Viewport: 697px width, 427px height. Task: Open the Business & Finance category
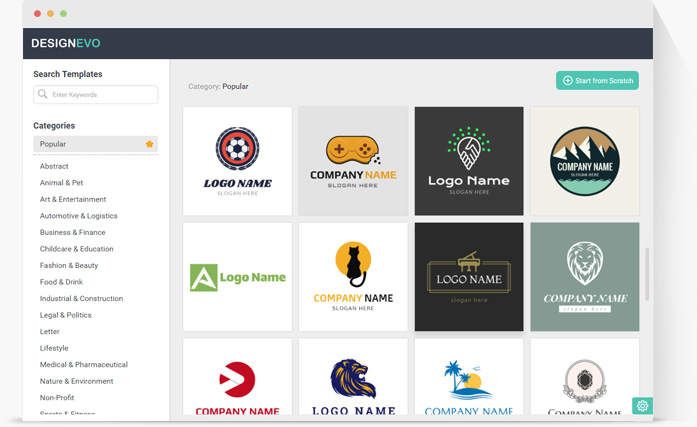point(72,232)
